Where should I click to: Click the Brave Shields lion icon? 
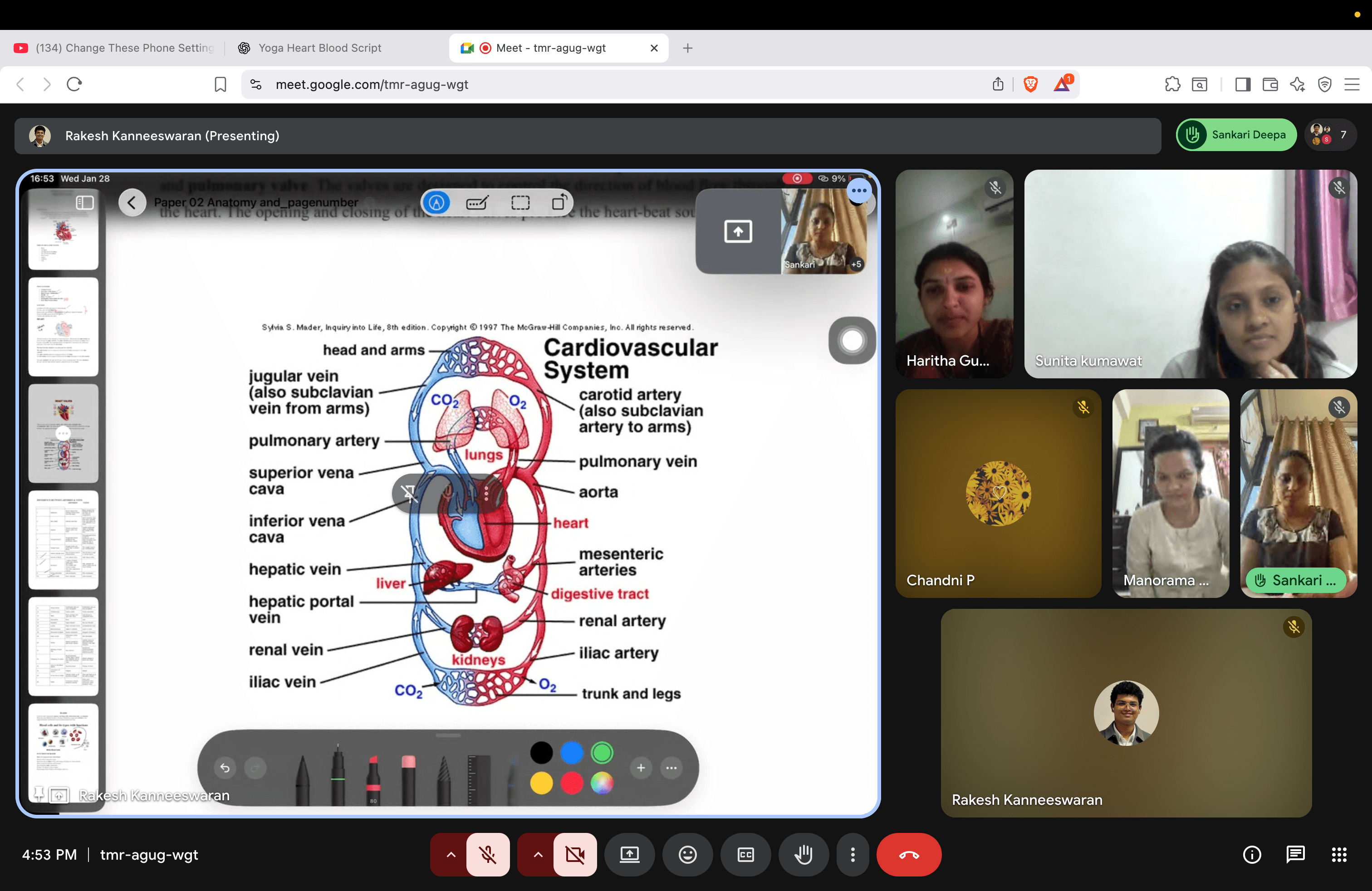(1030, 85)
